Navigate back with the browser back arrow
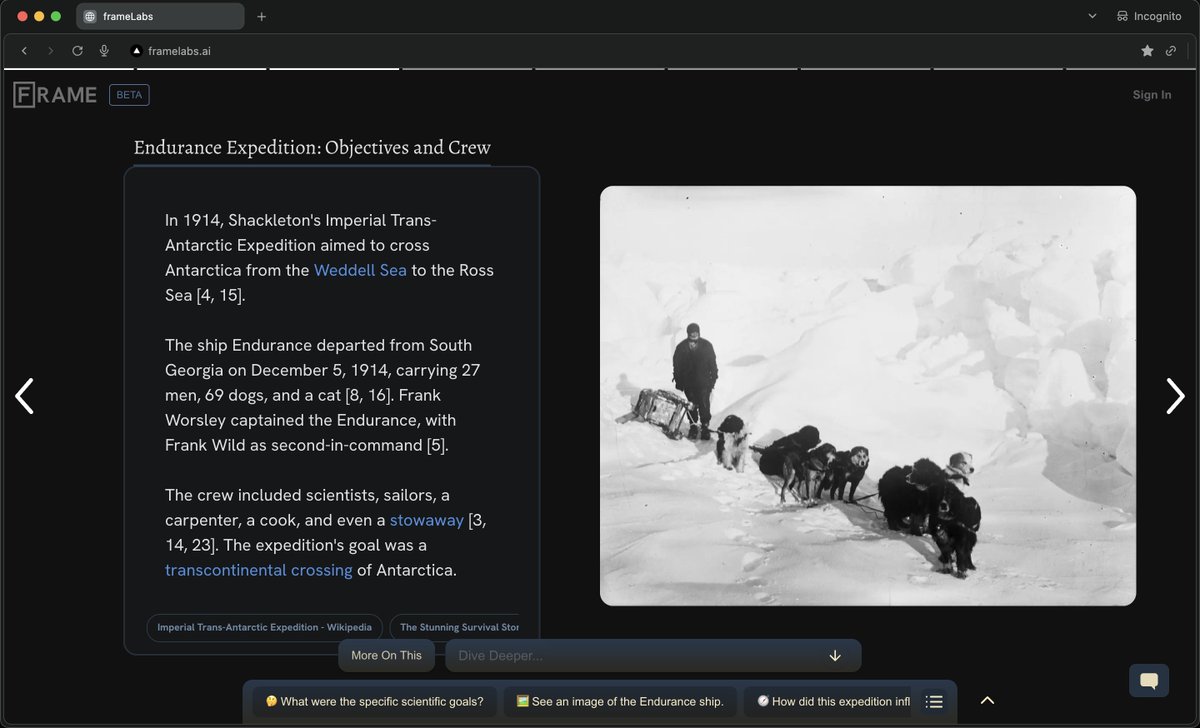 click(24, 50)
